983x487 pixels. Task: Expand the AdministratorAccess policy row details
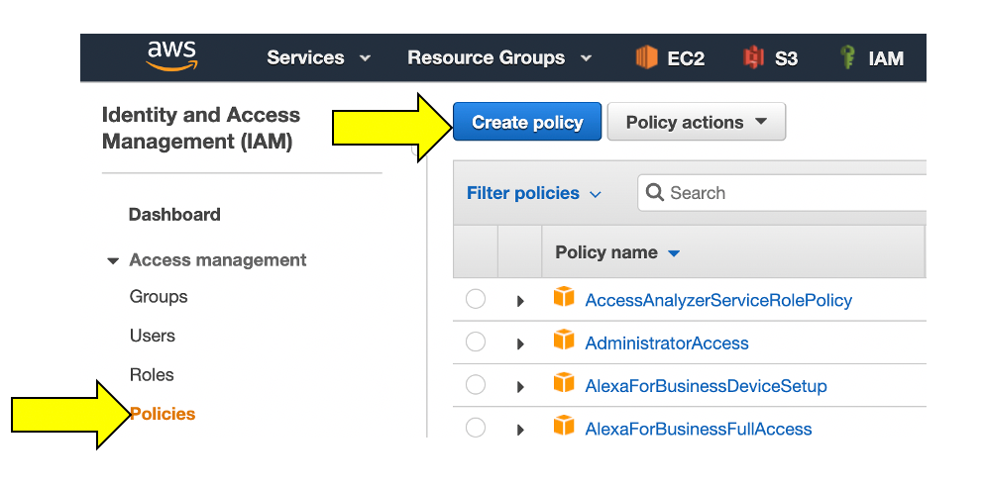(x=520, y=344)
